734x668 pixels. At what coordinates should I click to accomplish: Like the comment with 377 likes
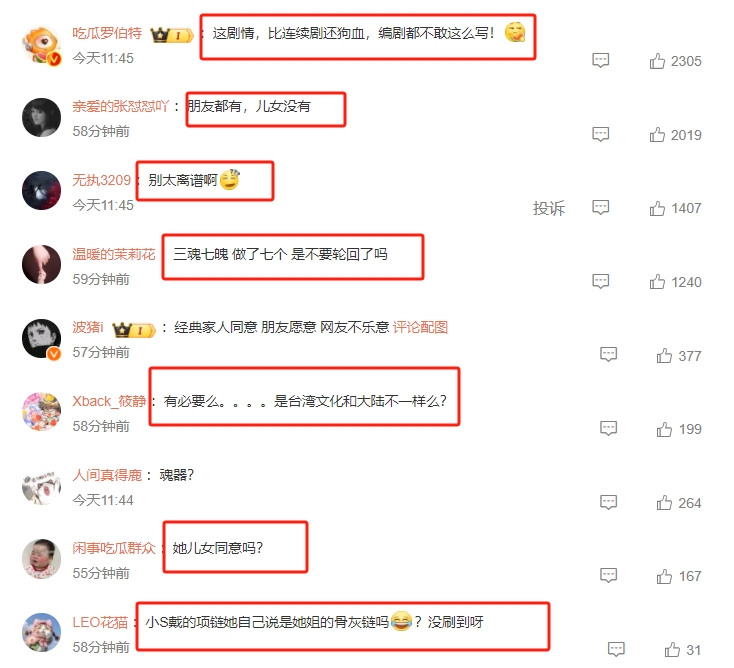[664, 356]
